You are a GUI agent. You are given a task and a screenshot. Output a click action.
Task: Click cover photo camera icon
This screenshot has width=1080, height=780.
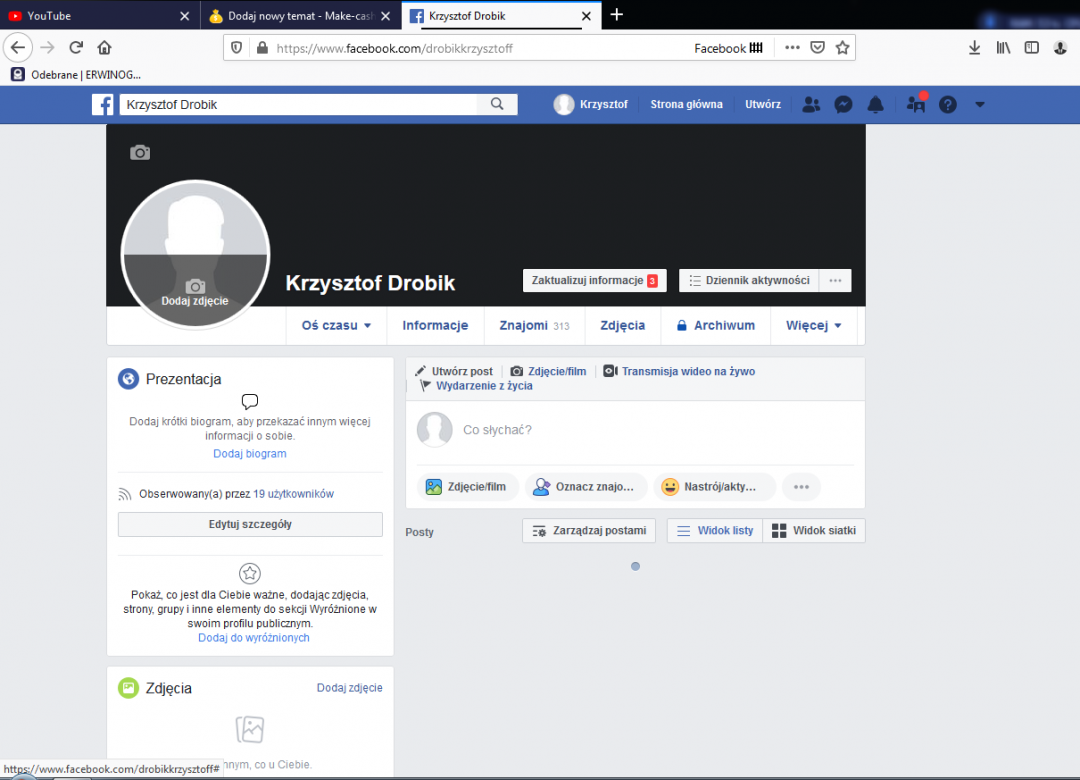[140, 152]
